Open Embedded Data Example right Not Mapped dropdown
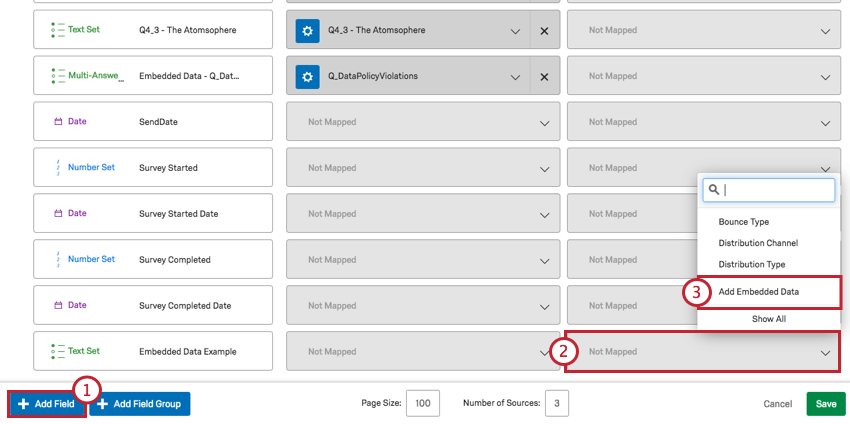Screen dimensions: 850x424 pos(701,352)
